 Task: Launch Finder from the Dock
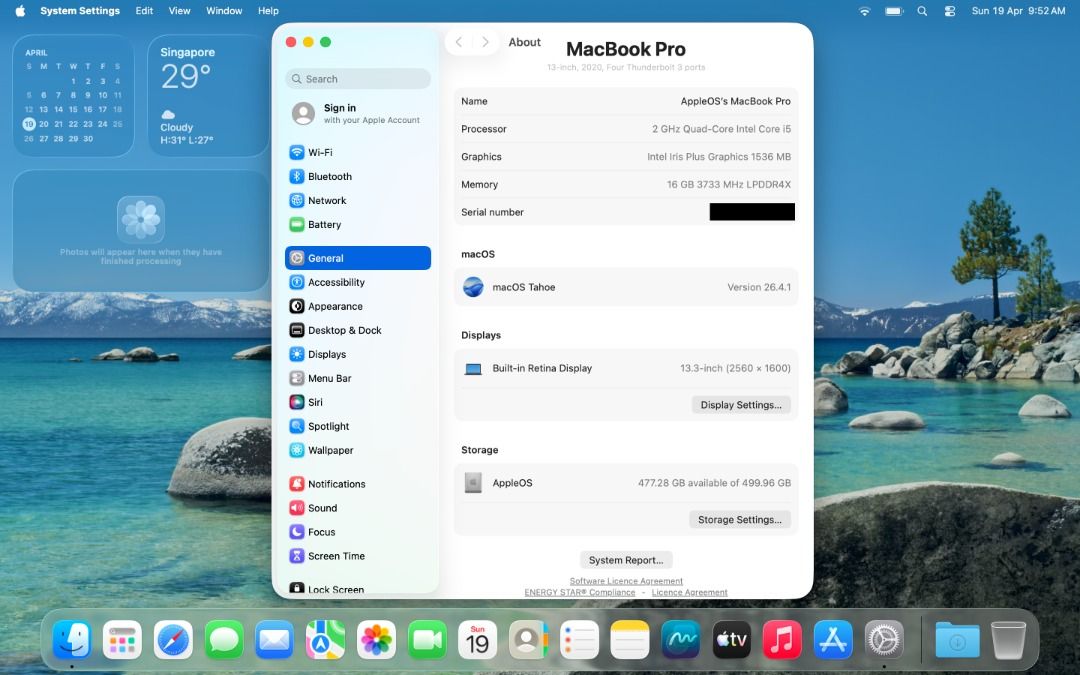click(72, 640)
